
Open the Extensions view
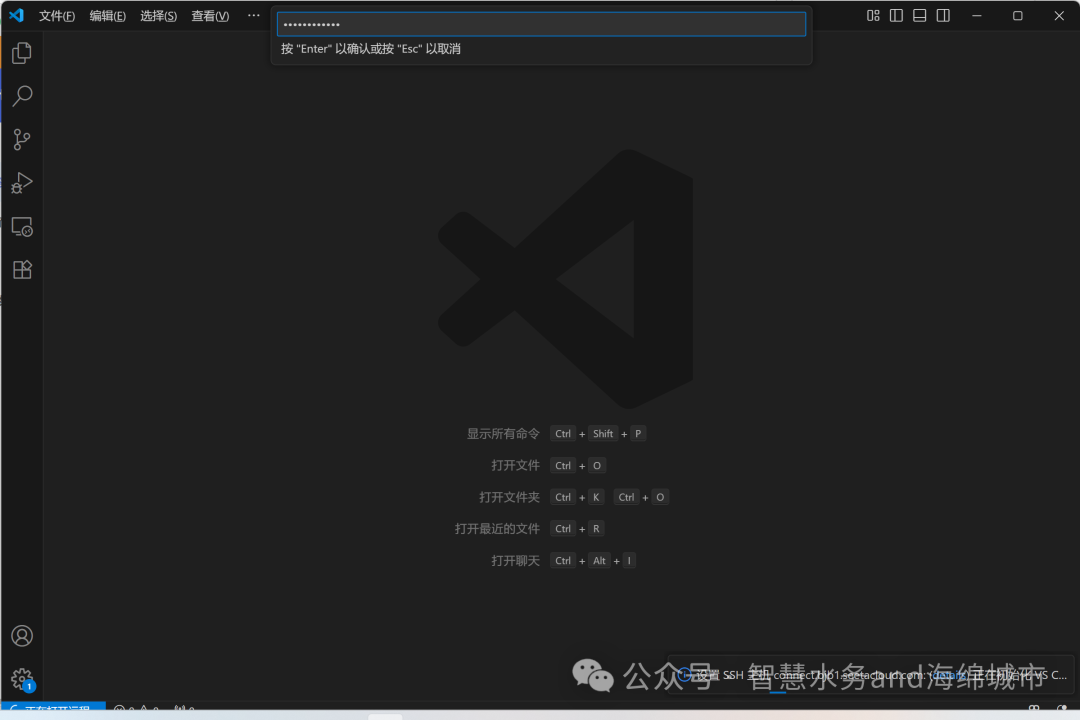click(x=22, y=269)
